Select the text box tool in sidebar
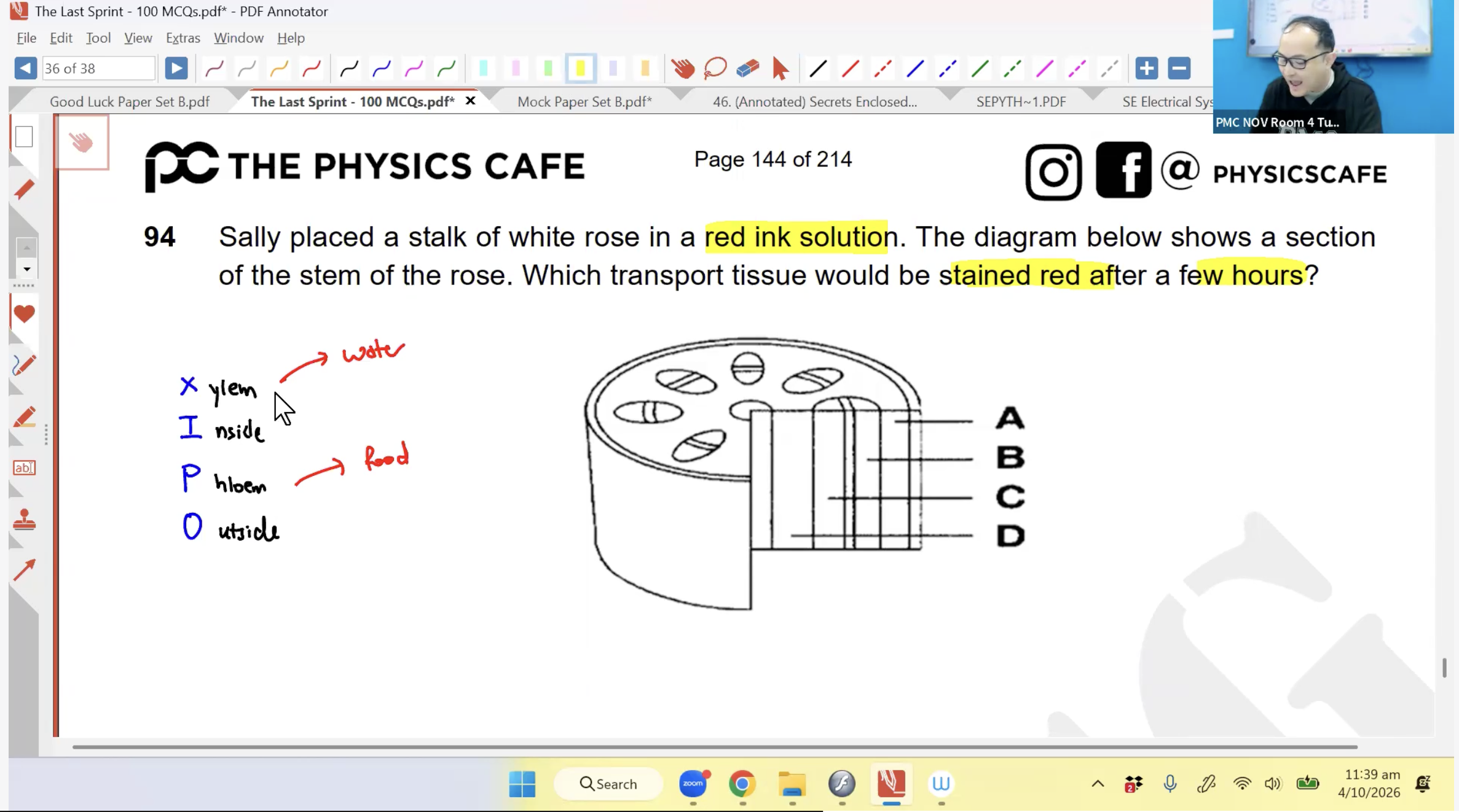Image resolution: width=1459 pixels, height=812 pixels. [24, 468]
